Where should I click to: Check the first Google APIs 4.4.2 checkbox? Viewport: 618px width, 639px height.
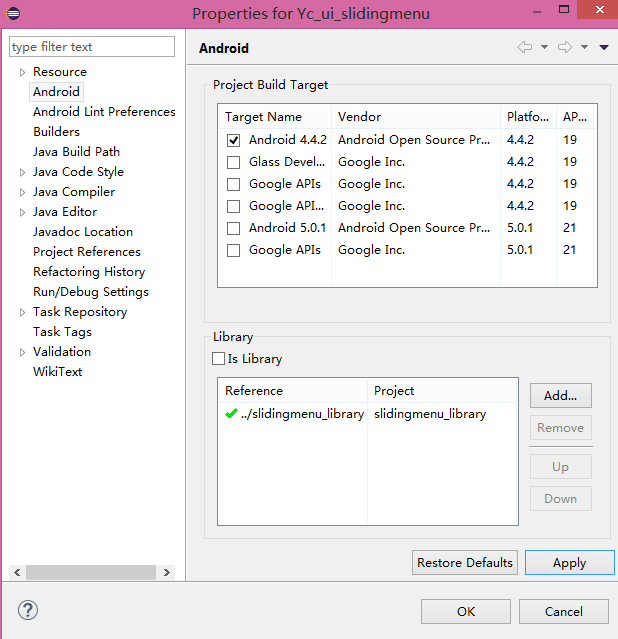click(234, 184)
